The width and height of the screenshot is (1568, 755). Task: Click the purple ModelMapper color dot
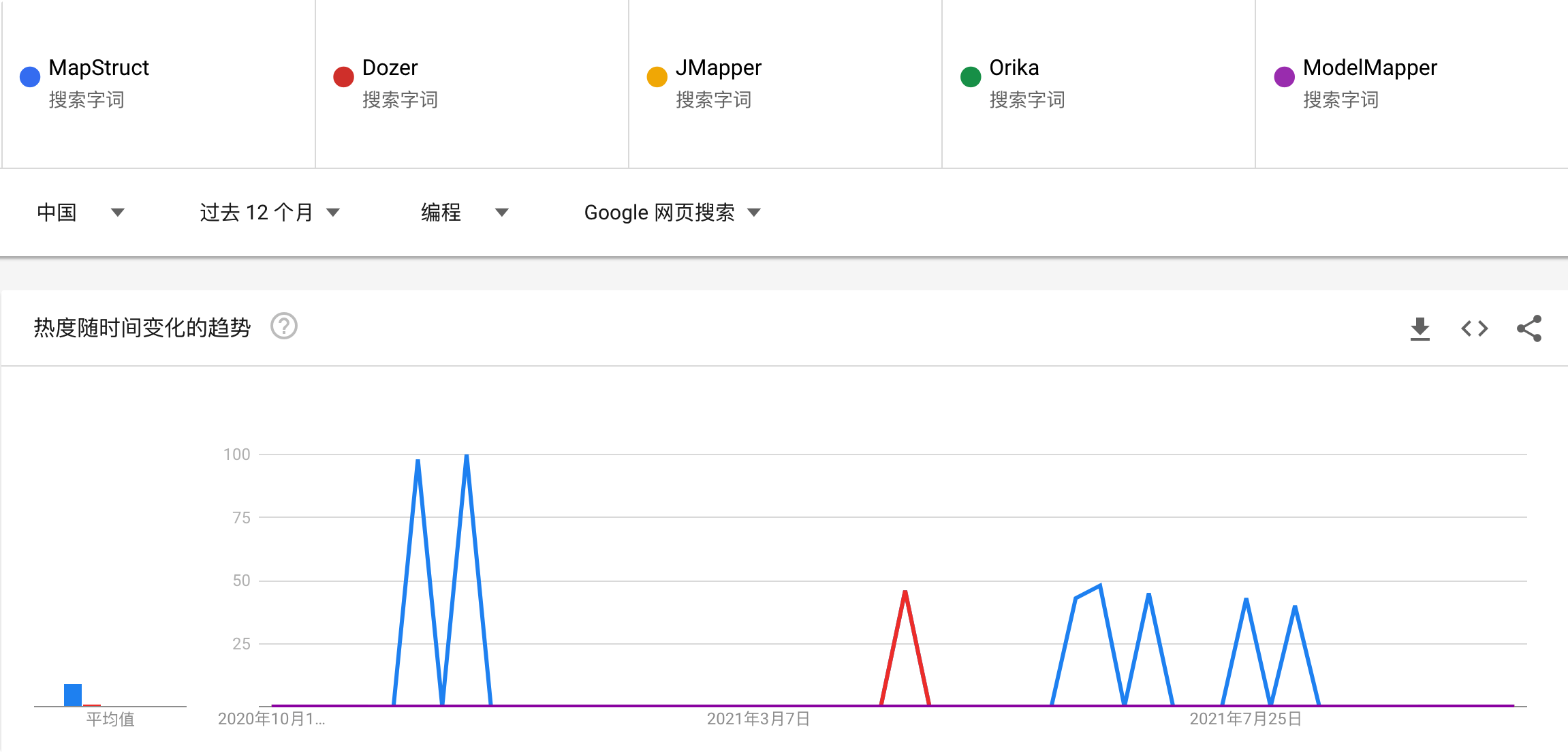[1284, 76]
